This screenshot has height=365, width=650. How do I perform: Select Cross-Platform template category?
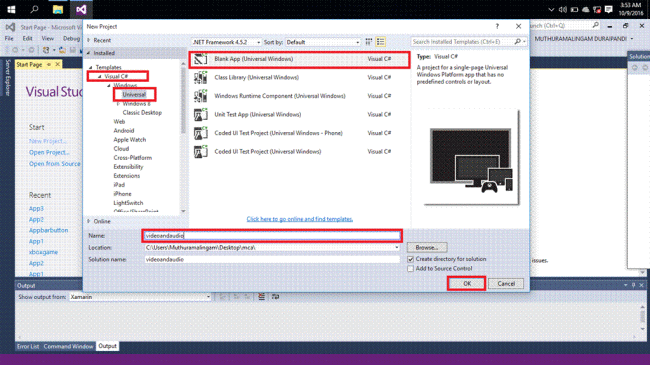[133, 158]
